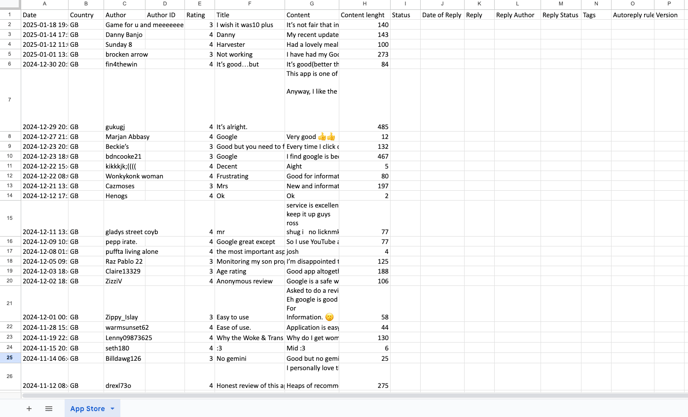688x417 pixels.
Task: Open the App Store tab dropdown arrow
Action: point(112,409)
